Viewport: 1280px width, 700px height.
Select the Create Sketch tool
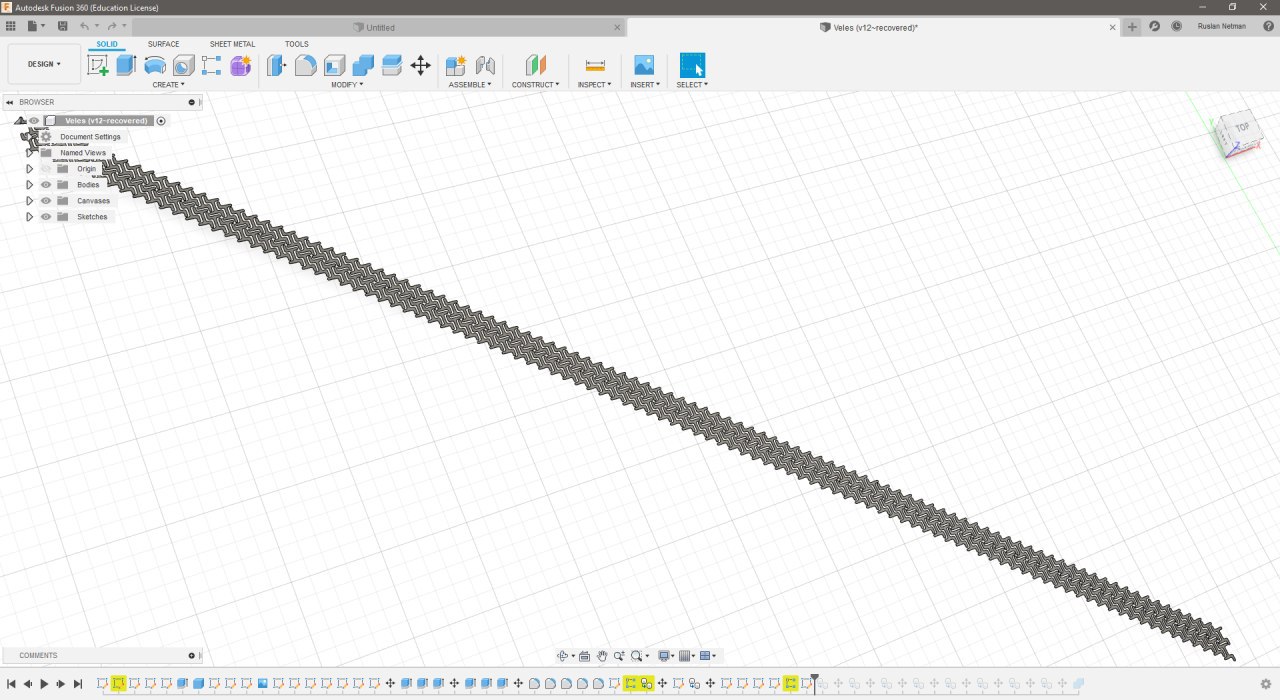(98, 66)
